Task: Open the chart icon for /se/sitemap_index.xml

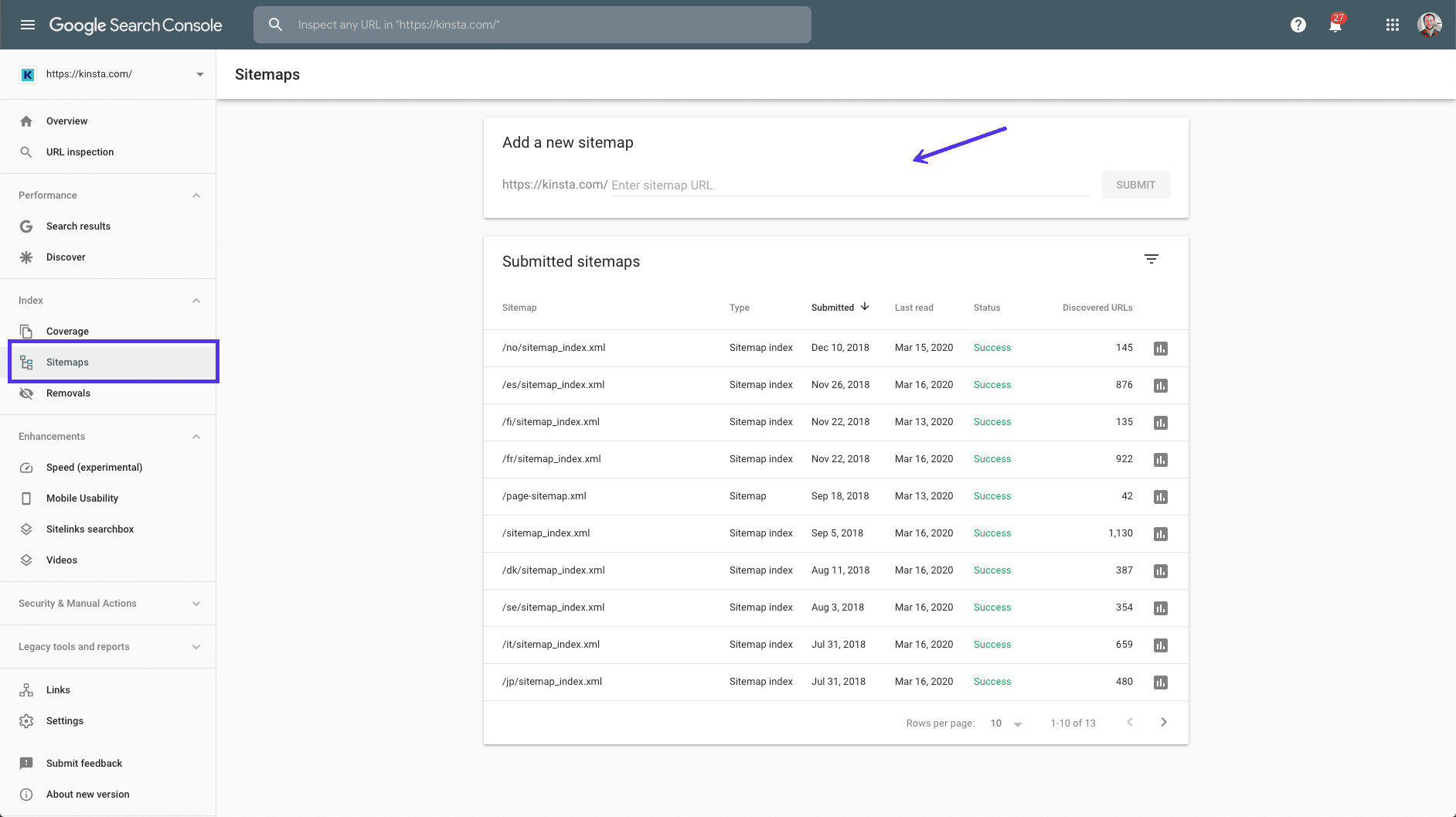Action: point(1161,608)
